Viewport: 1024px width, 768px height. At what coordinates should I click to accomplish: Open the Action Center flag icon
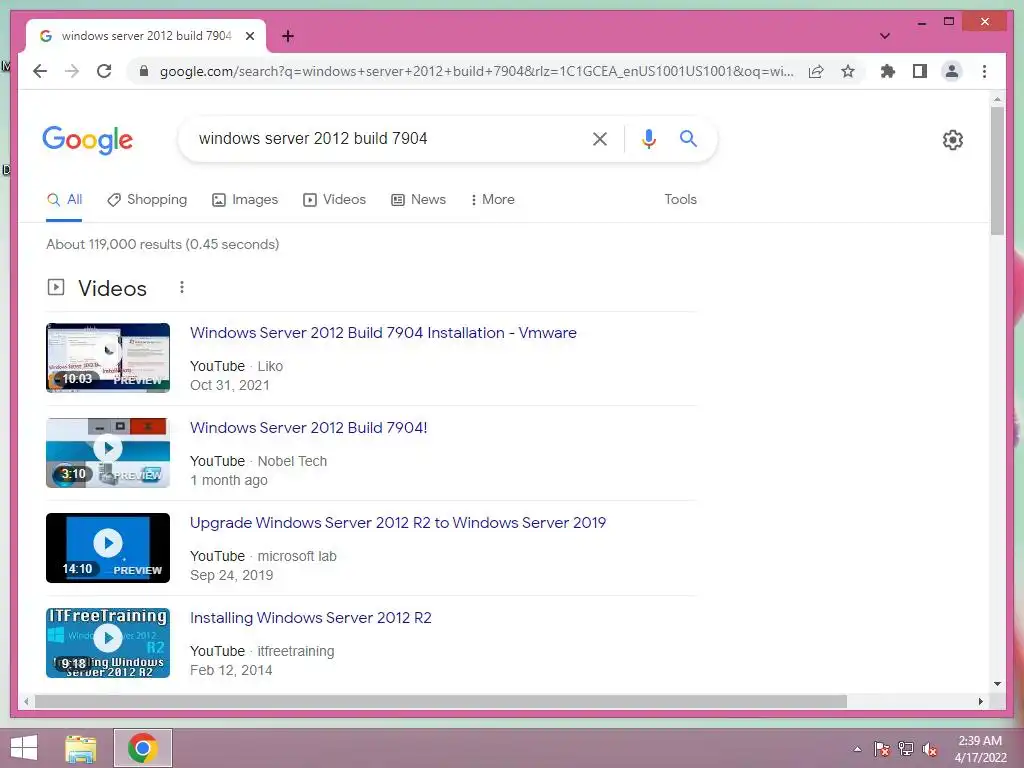pyautogui.click(x=882, y=749)
